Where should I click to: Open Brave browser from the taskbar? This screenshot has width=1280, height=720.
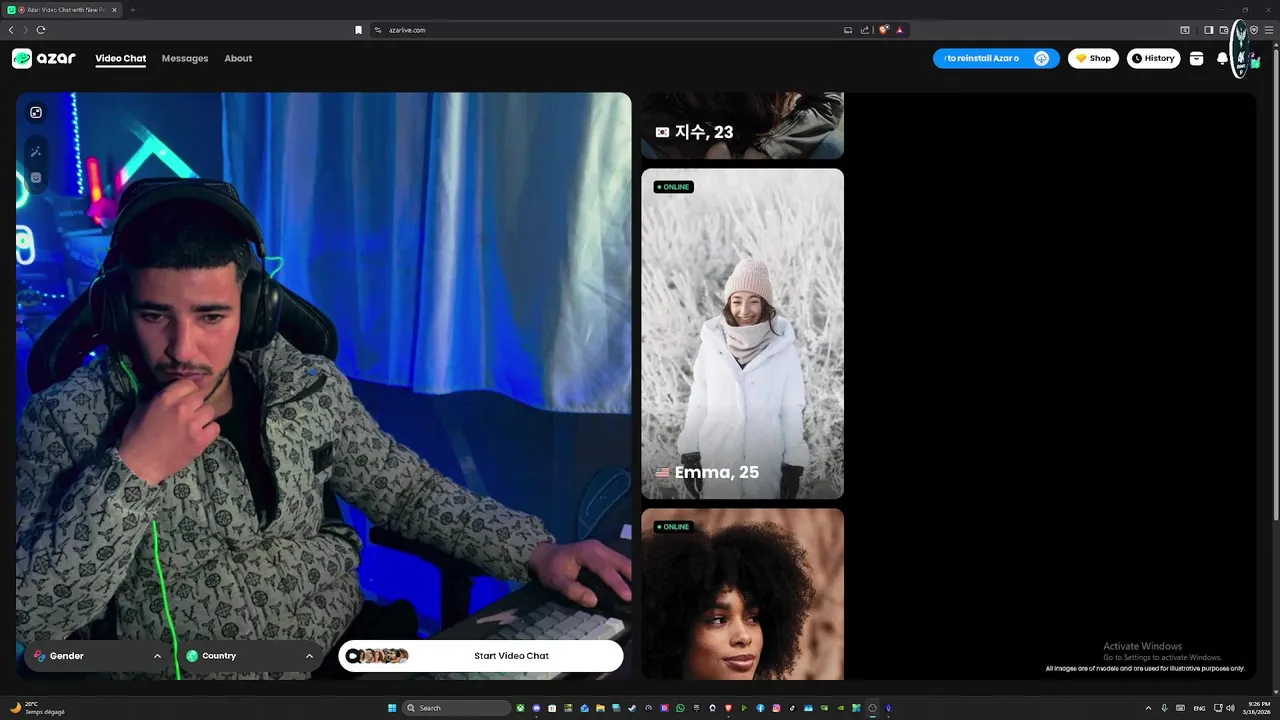[x=728, y=708]
